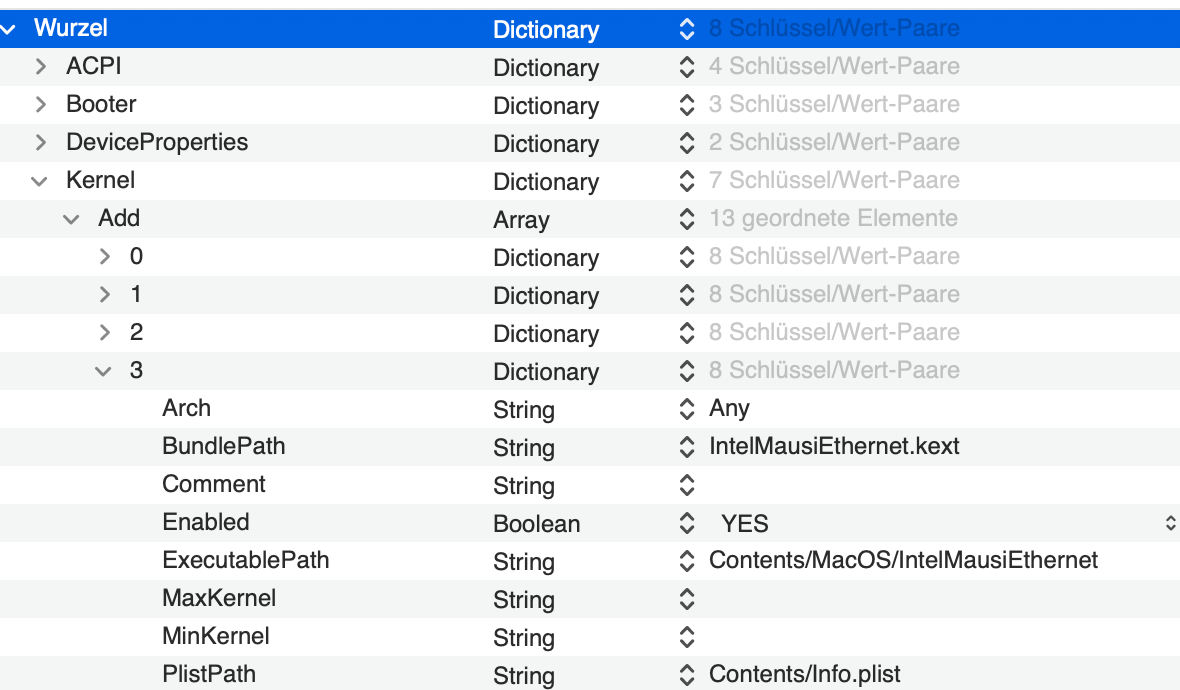Open the Enabled YES value dropdown

coord(1170,523)
